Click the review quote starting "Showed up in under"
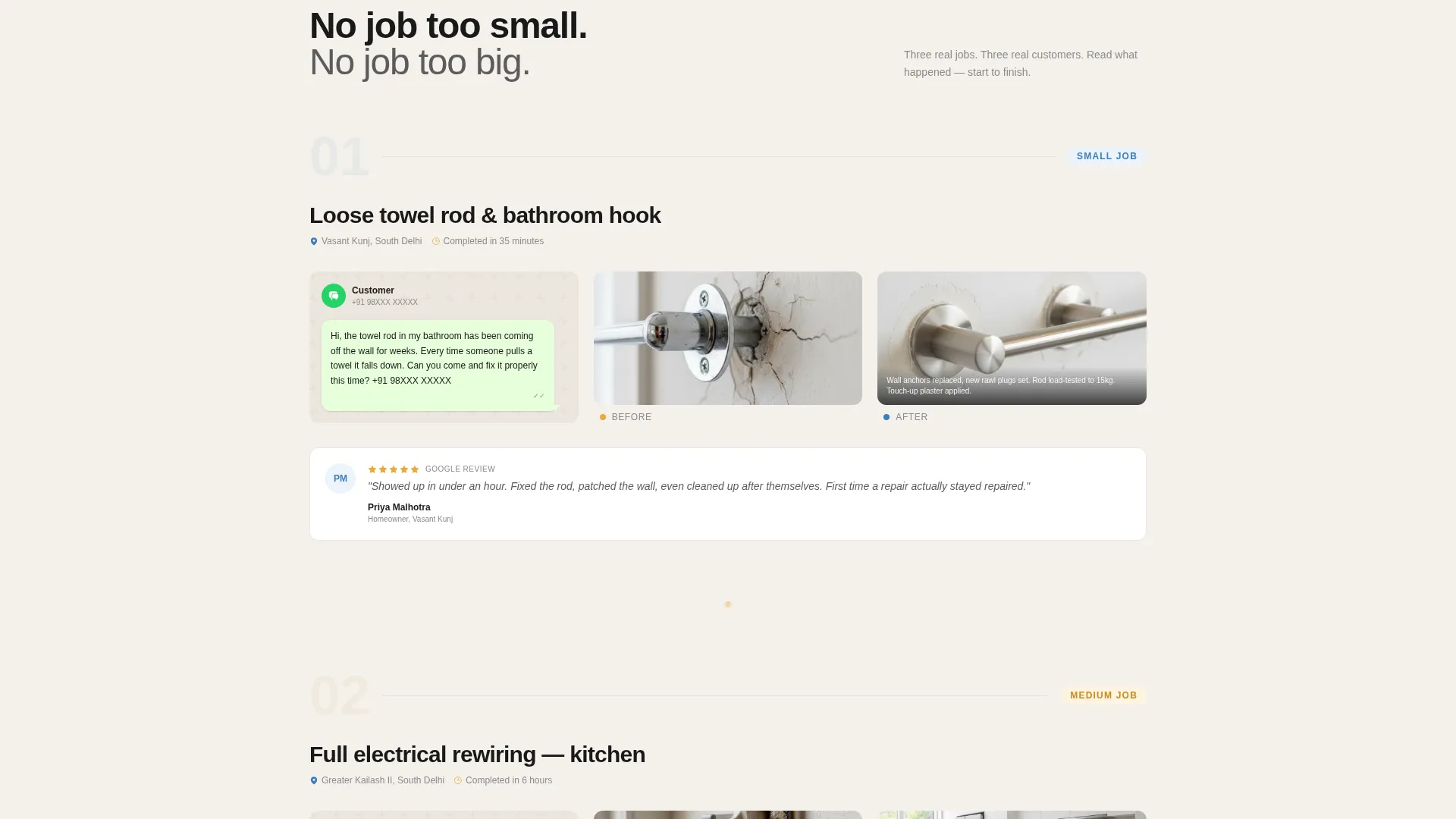The height and width of the screenshot is (819, 1456). click(x=699, y=486)
